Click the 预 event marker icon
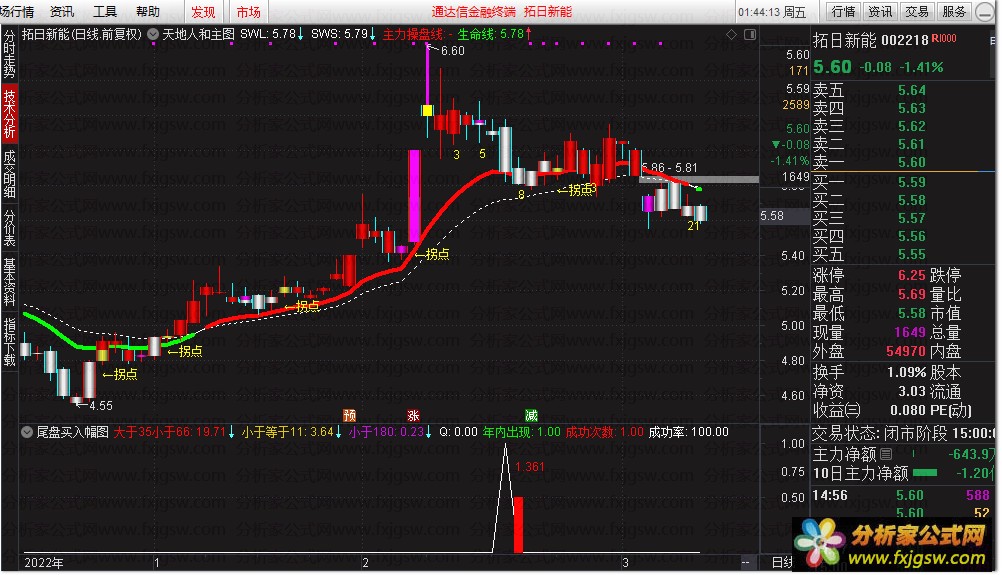The height and width of the screenshot is (575, 1002). [x=350, y=415]
